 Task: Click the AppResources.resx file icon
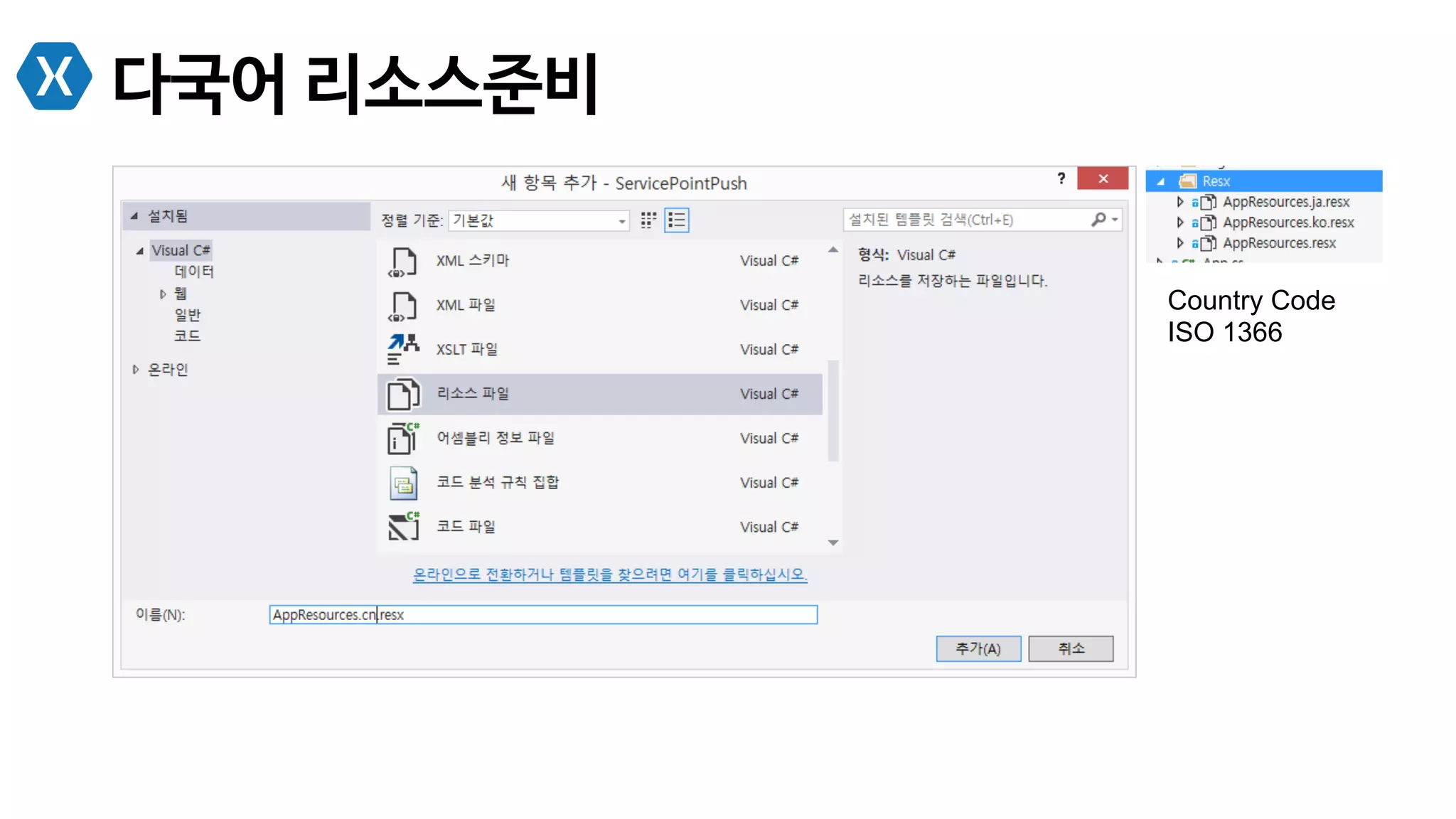click(x=1209, y=244)
